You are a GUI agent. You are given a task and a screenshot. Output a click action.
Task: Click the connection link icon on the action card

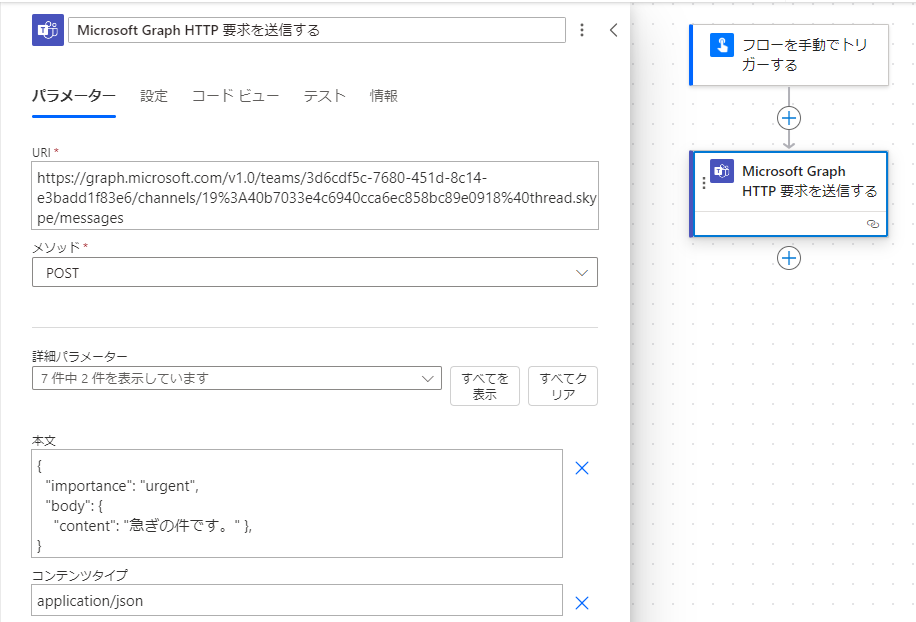point(873,224)
